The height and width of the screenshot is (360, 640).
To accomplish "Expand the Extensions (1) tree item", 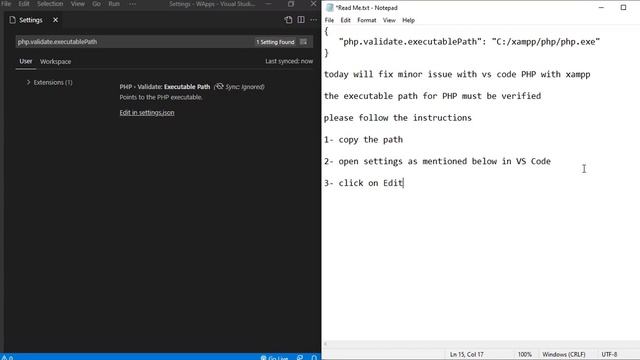I will 49,82.
